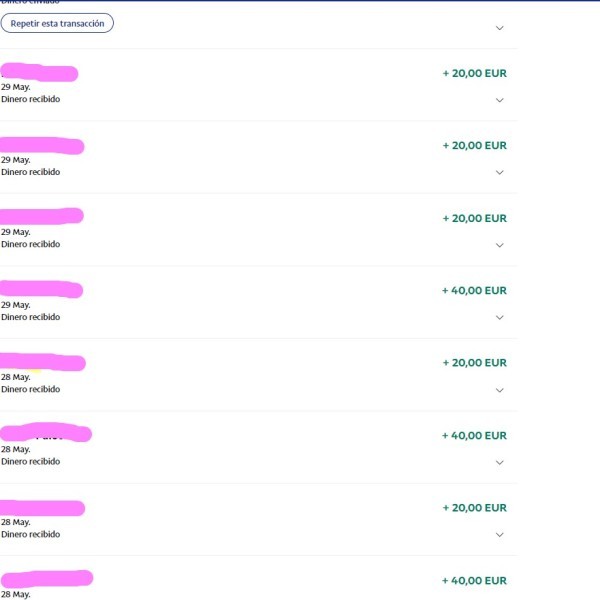Select the bottommost + 40,00 EUR amount

(474, 580)
